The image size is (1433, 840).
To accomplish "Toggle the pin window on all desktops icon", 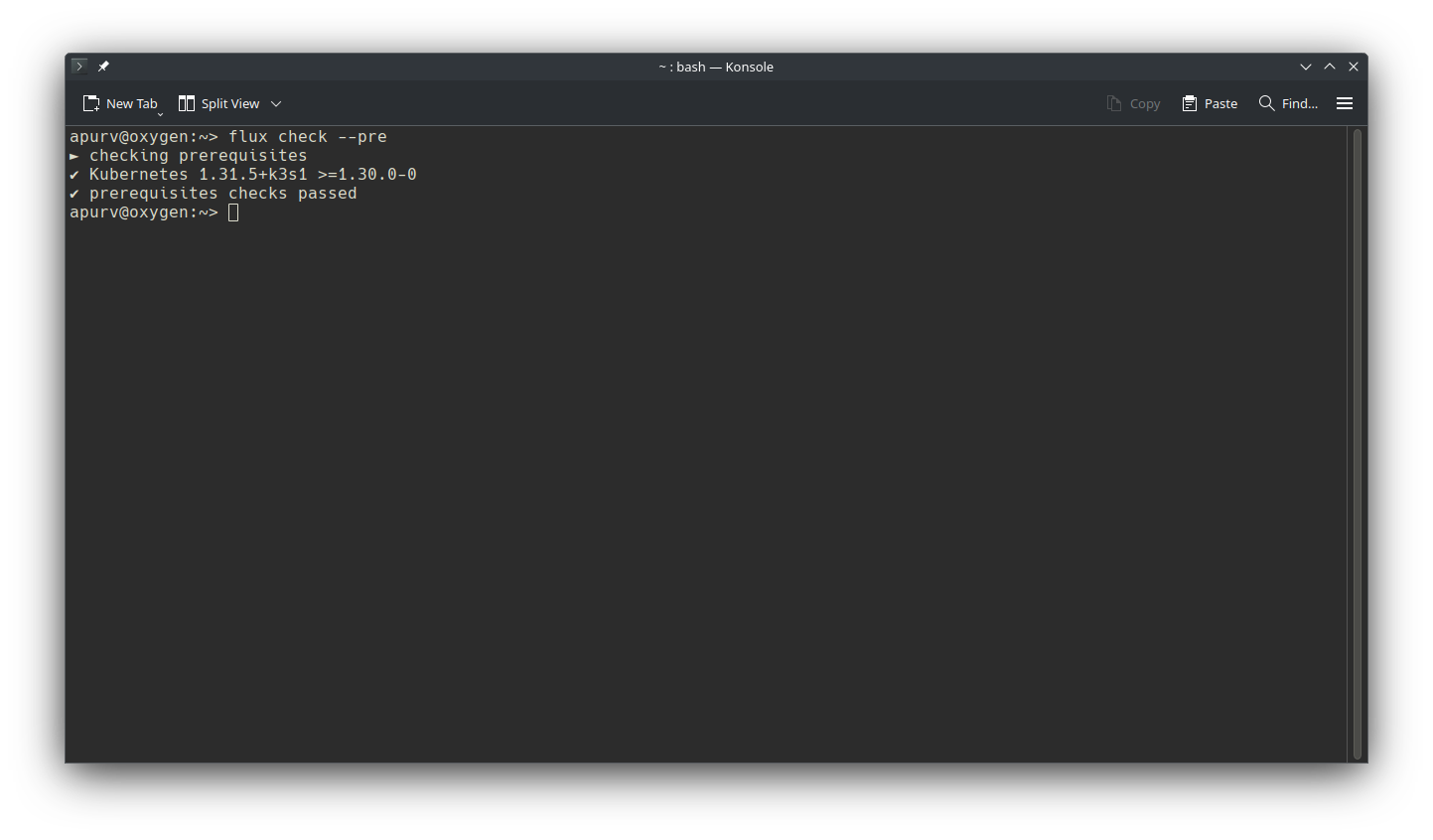I will pos(103,67).
